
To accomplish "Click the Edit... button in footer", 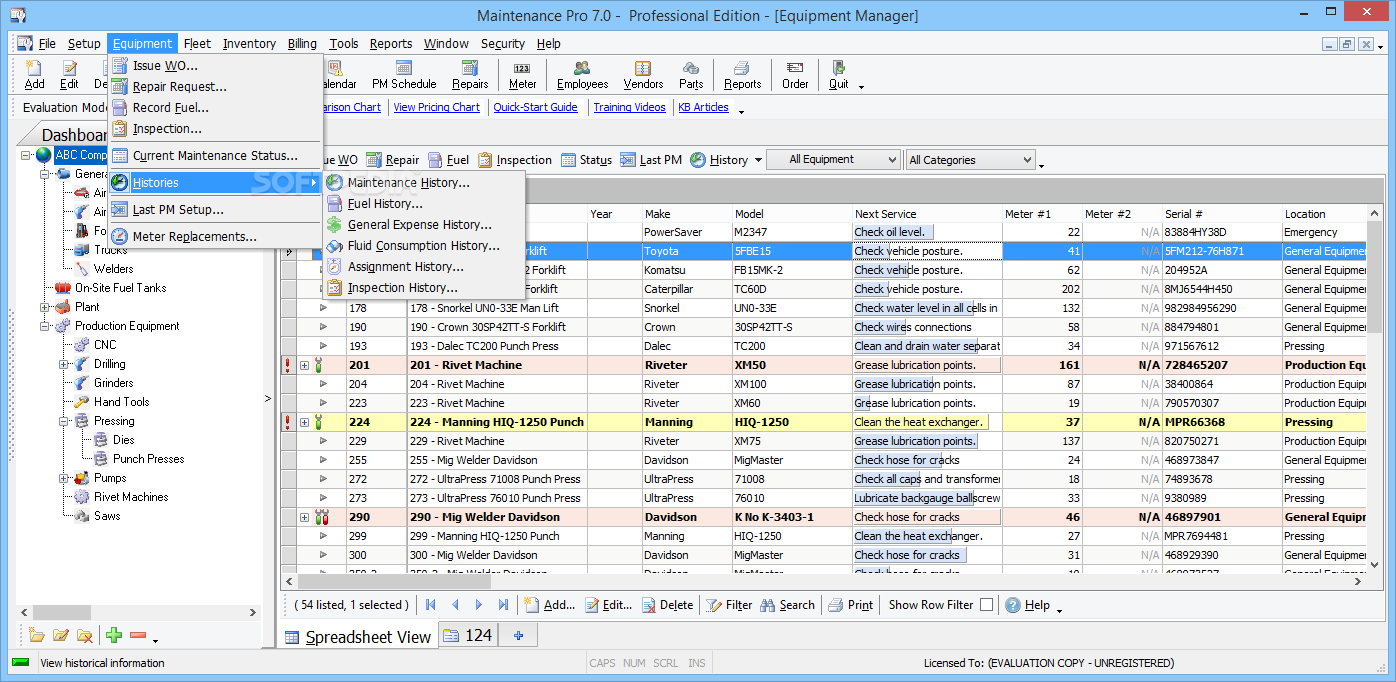I will click(608, 605).
